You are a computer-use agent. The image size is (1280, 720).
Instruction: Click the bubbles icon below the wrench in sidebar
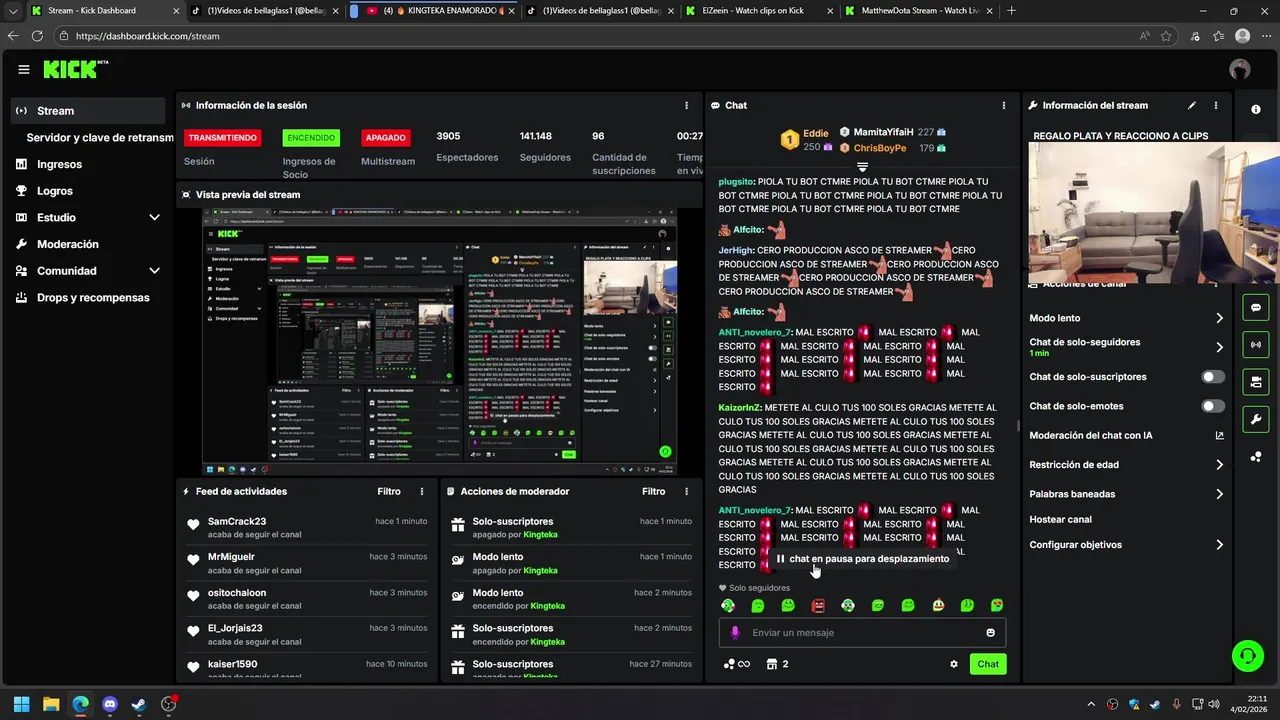[x=1256, y=457]
